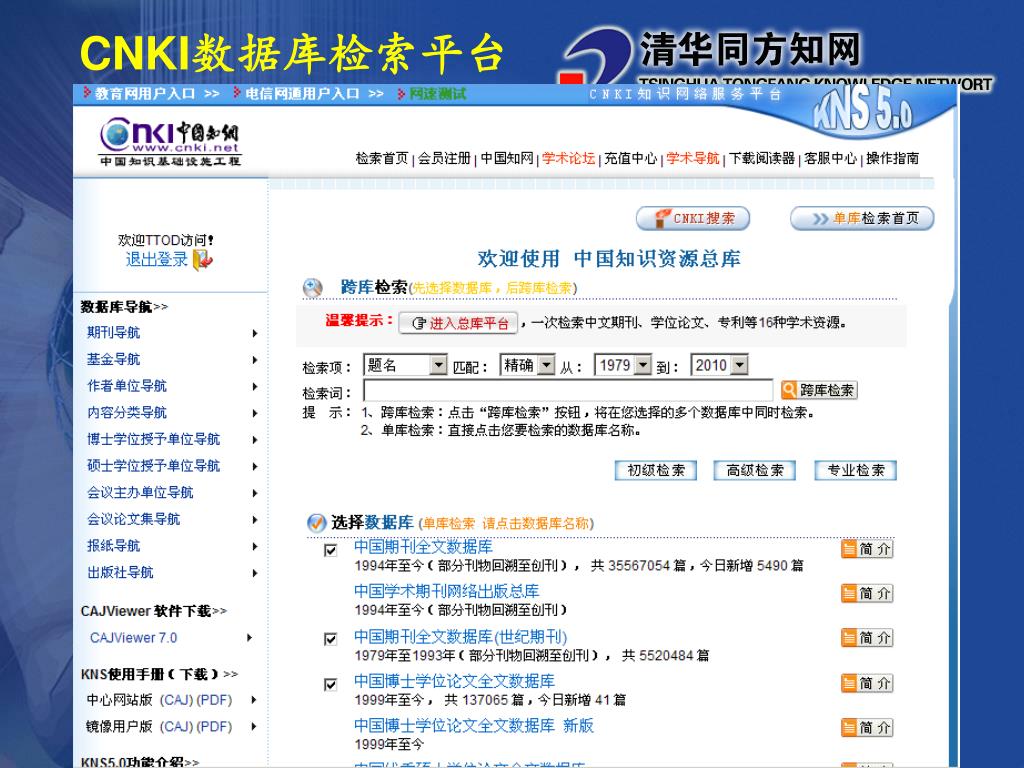Screen dimensions: 1024x768
Task: Expand the 出版社导航 arrow
Action: point(255,573)
